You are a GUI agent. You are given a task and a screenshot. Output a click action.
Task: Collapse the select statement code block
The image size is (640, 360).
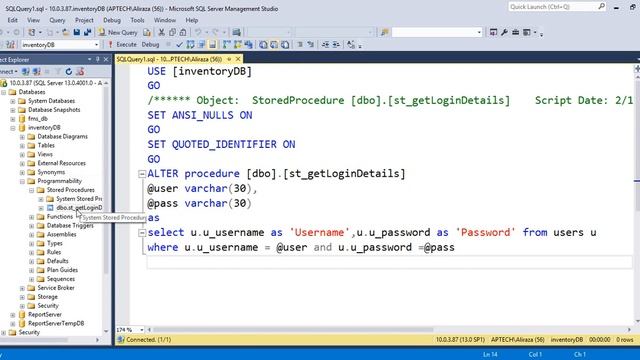(x=142, y=233)
